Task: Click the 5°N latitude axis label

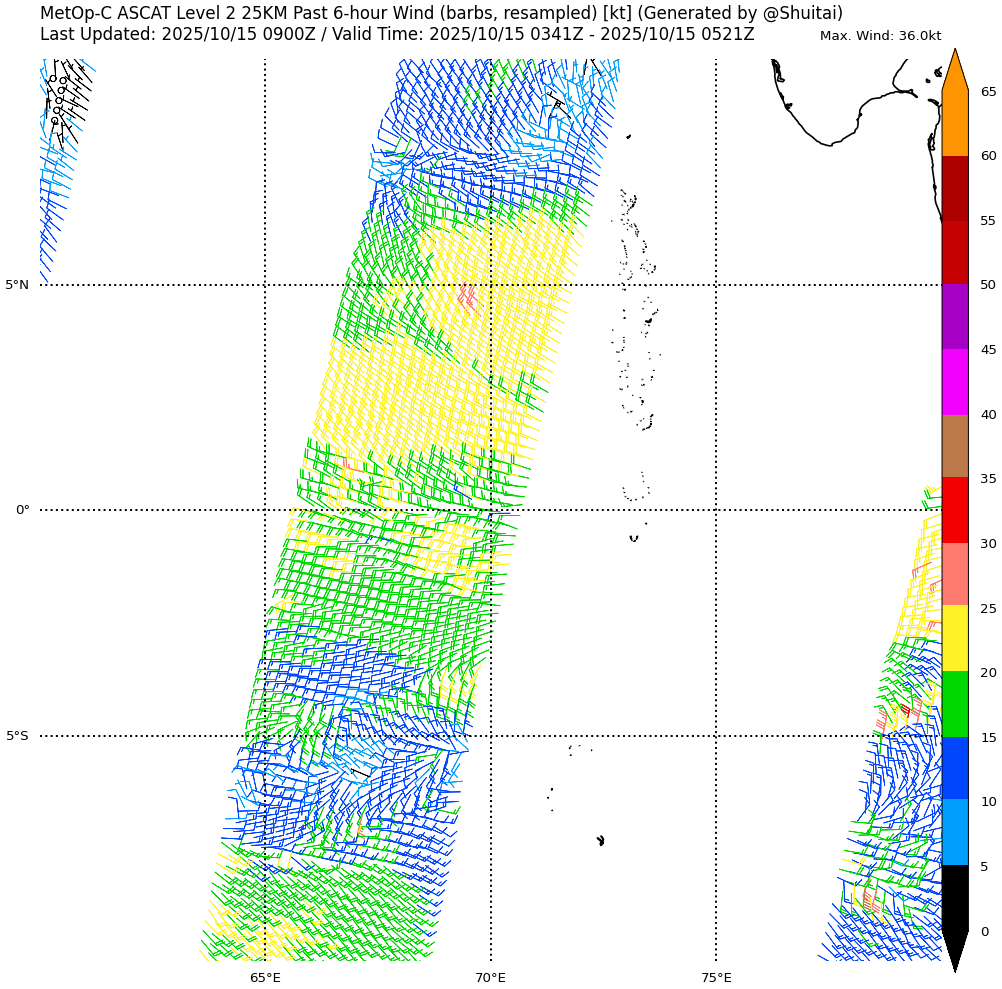Action: [18, 285]
